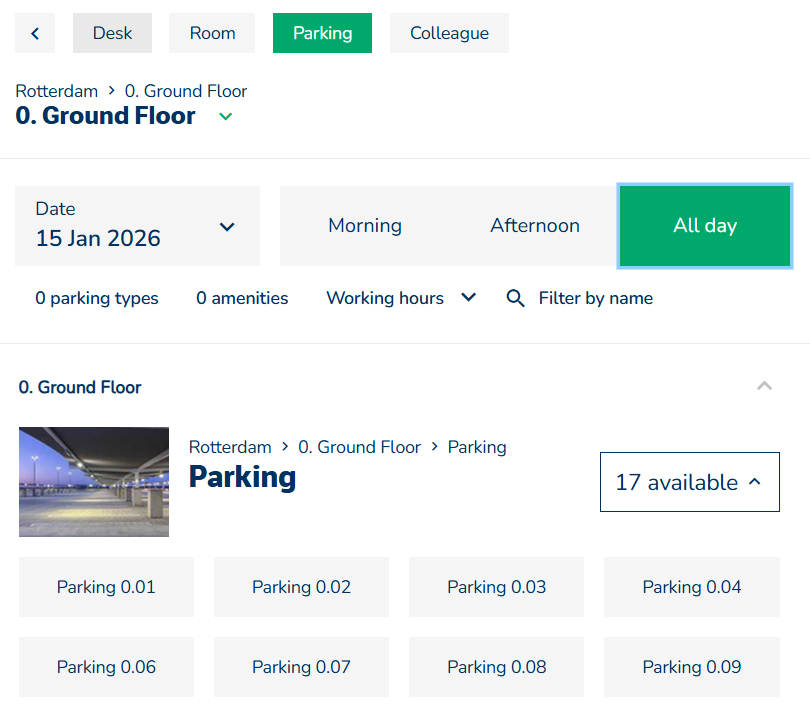Select the Parking tab

pyautogui.click(x=322, y=33)
